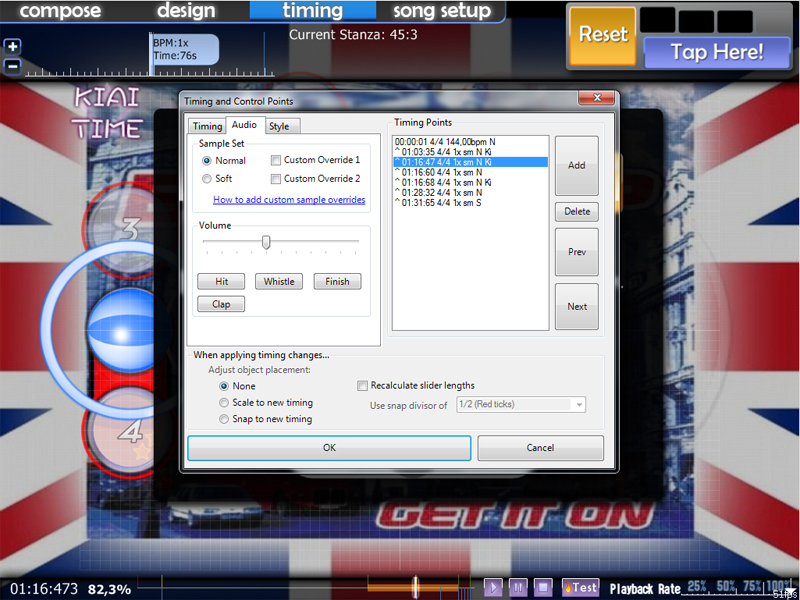800x600 pixels.
Task: Select timing point 01:03:35
Action: click(x=470, y=152)
